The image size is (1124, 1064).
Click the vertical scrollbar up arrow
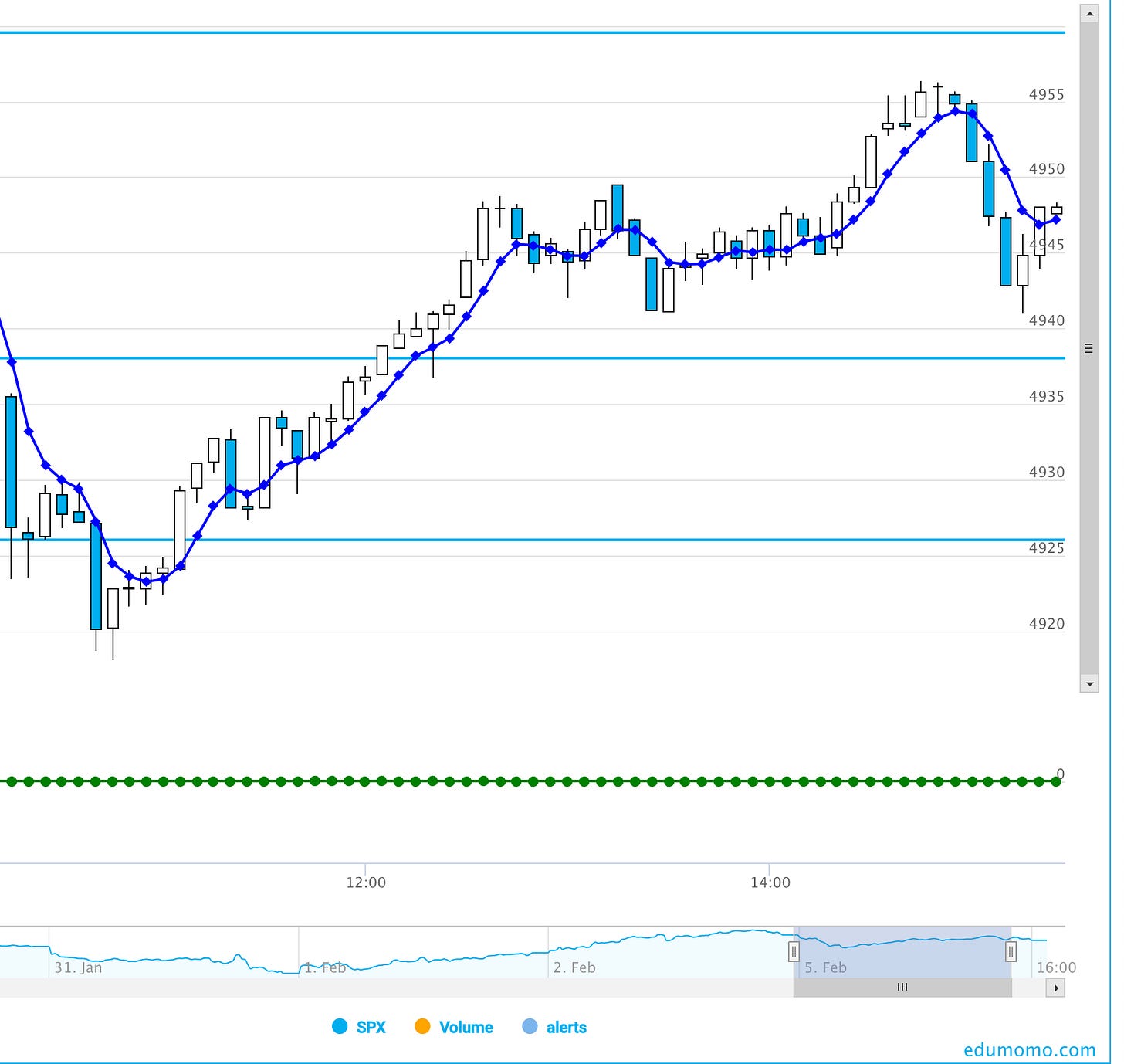(x=1089, y=13)
